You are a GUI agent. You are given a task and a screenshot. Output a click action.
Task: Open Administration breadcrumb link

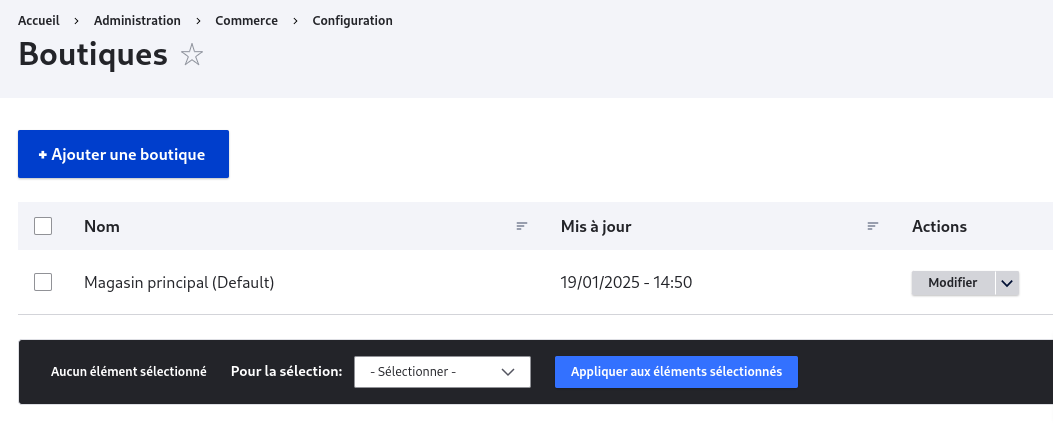point(137,21)
